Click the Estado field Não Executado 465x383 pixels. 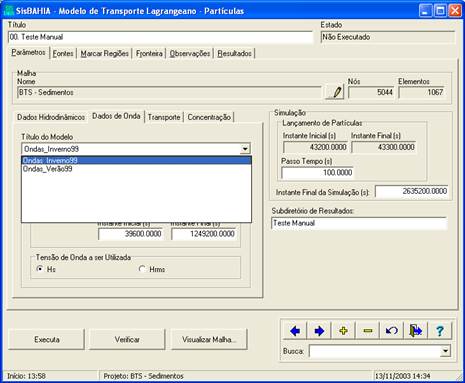[x=388, y=37]
